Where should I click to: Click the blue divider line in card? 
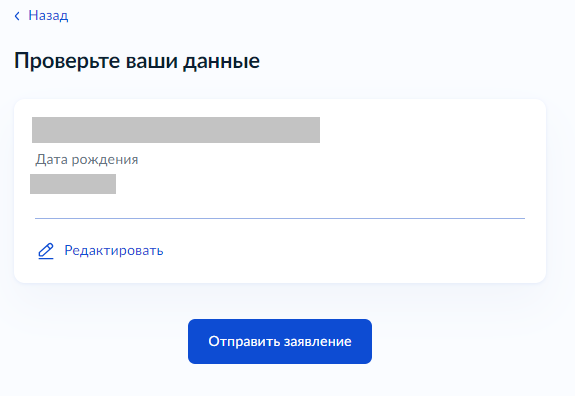[x=280, y=218]
